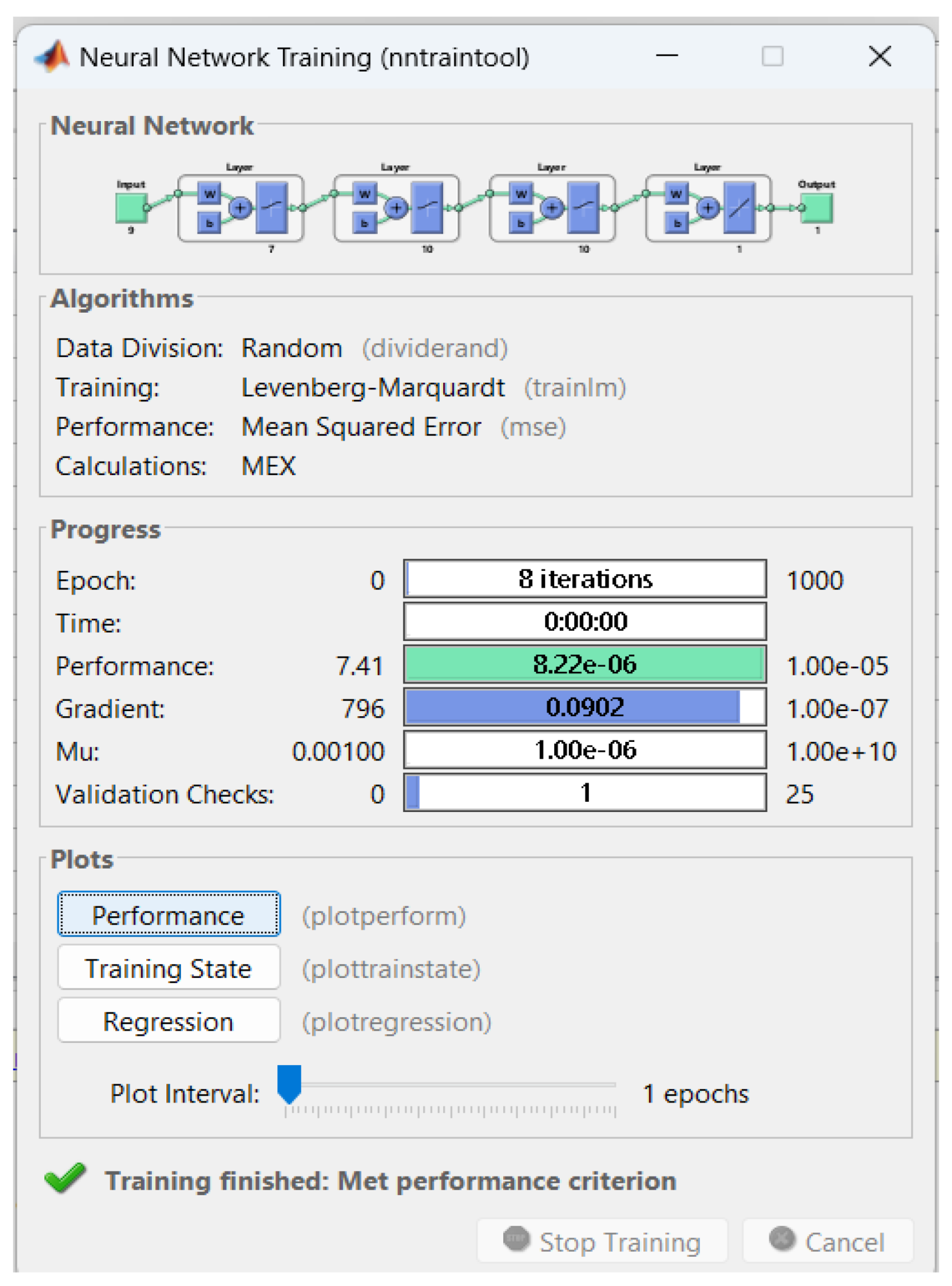Click the b bias block of first layer
This screenshot has width=952, height=1286.
point(209,223)
